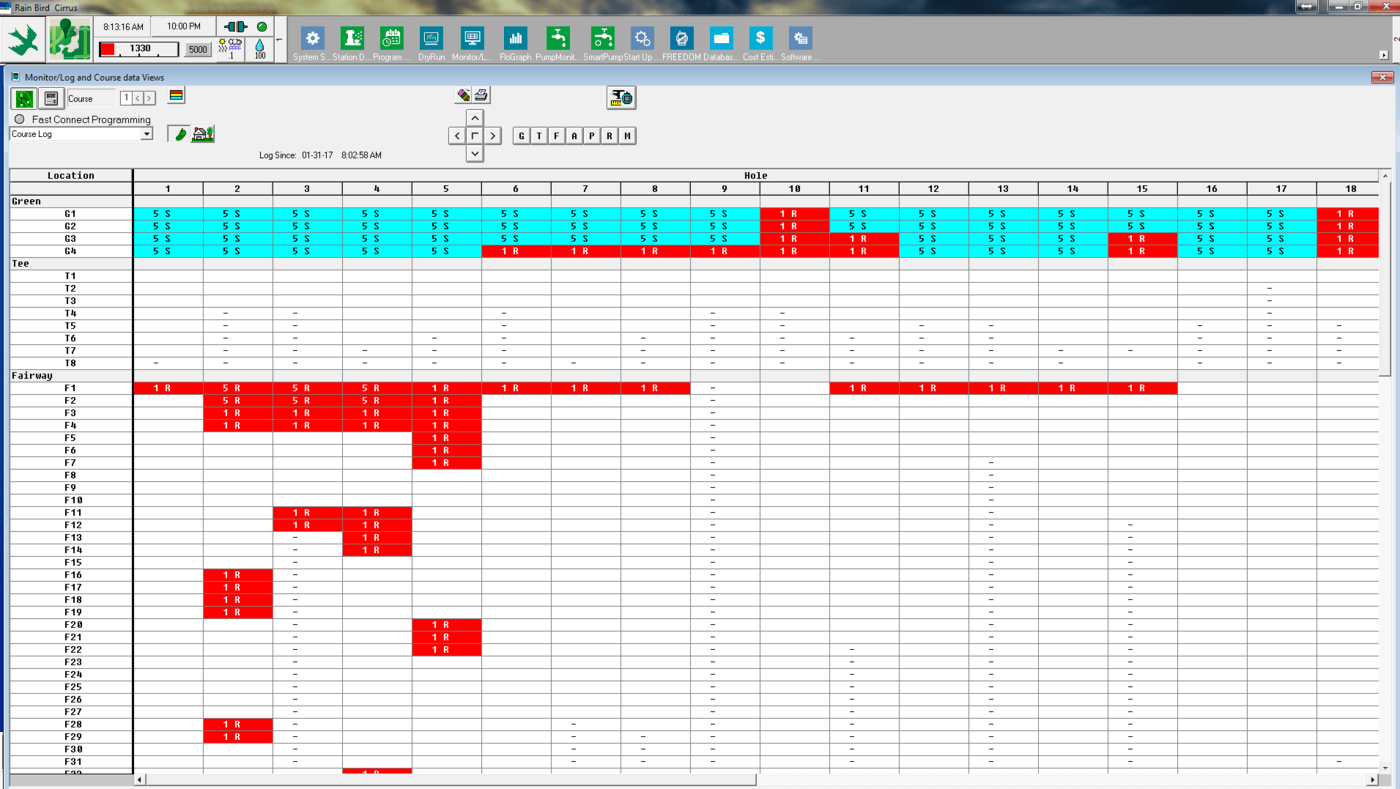Click the color legend swatch icon
Image resolution: width=1400 pixels, height=789 pixels.
176,96
